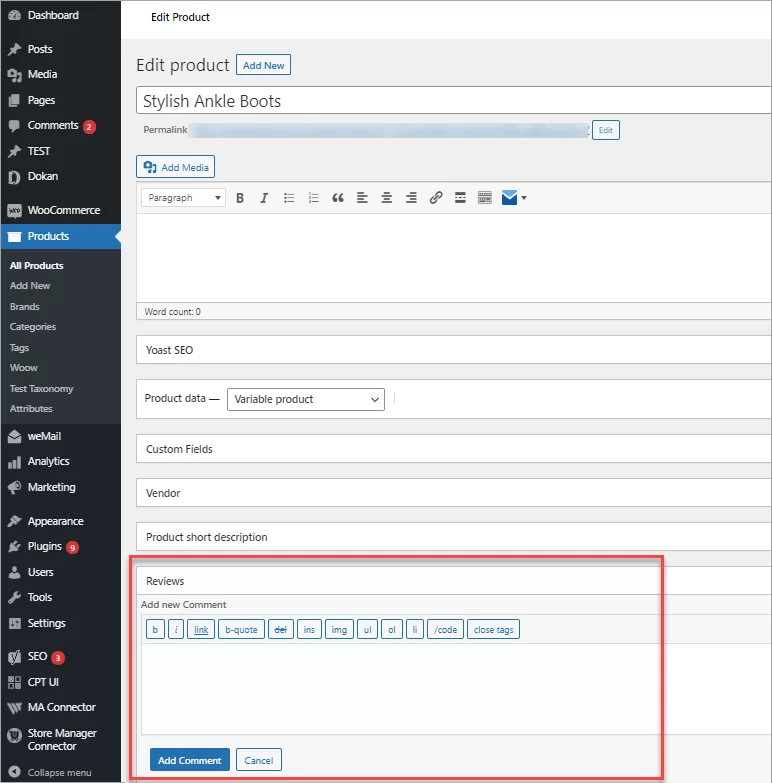Screen dimensions: 772x783
Task: Click the Add Comment button
Action: pyautogui.click(x=189, y=760)
